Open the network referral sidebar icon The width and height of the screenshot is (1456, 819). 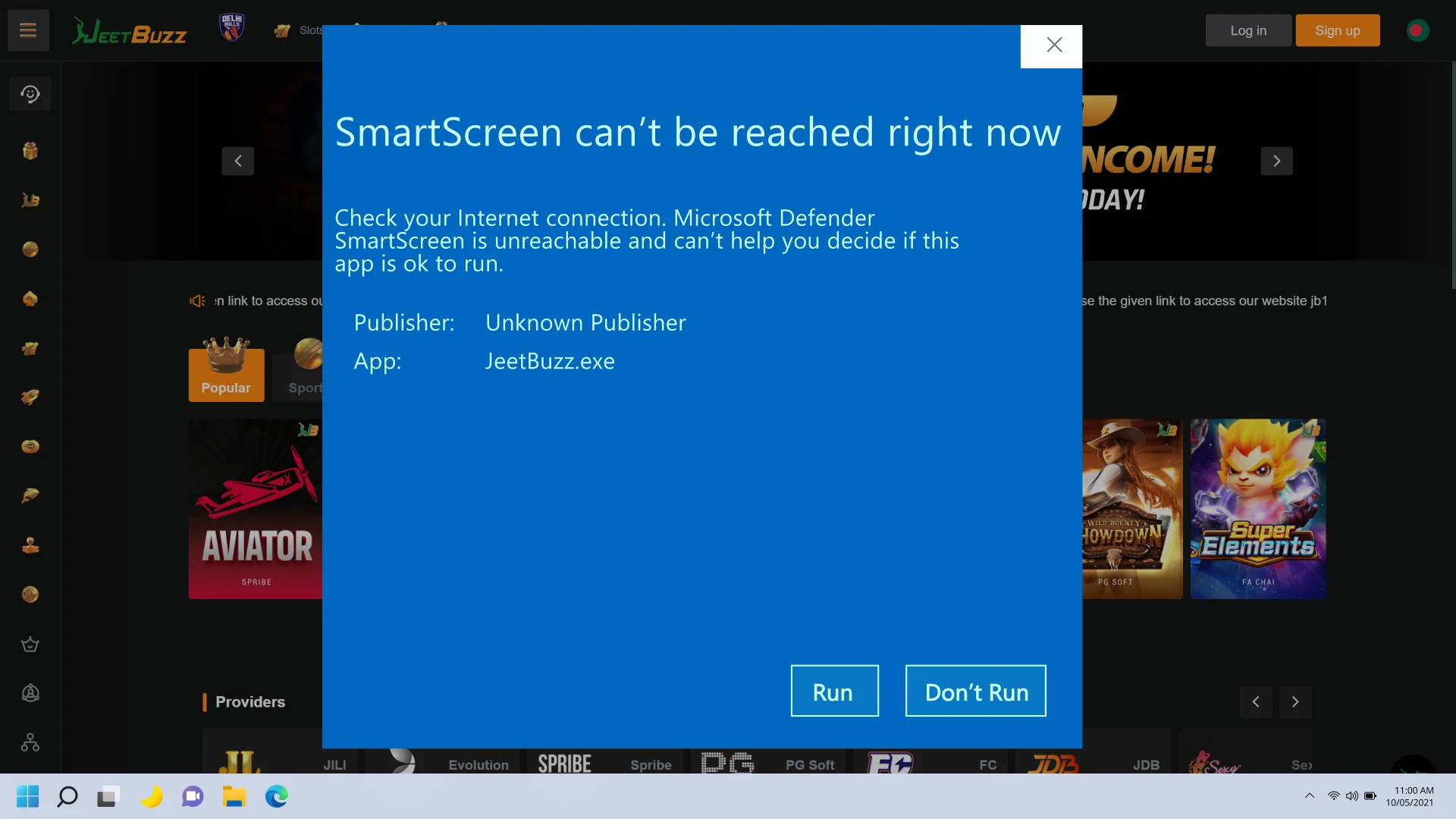tap(30, 742)
